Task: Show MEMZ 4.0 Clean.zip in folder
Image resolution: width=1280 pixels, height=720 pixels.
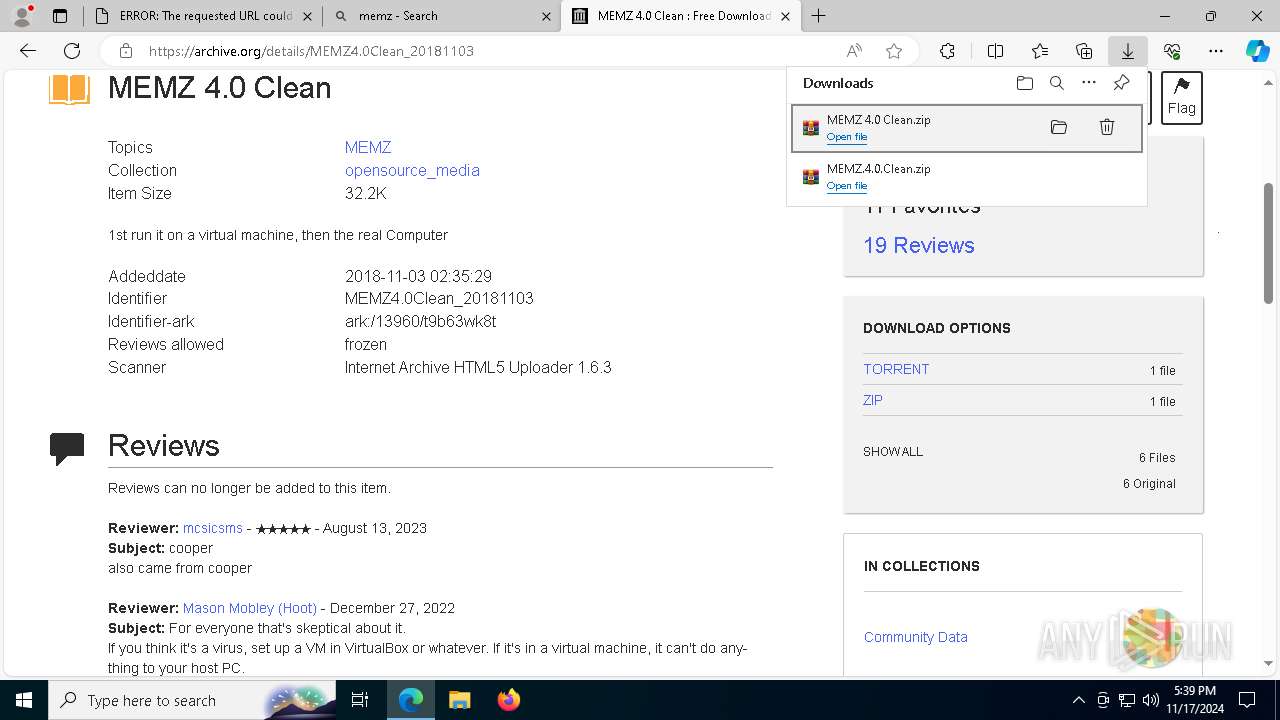Action: [x=1059, y=127]
